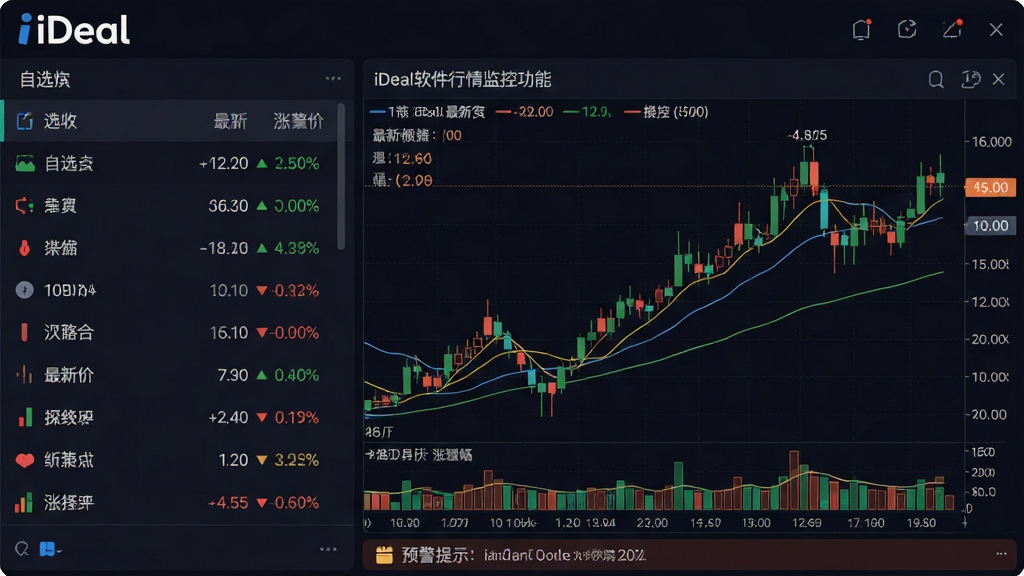This screenshot has height=576, width=1024.
Task: Toggle the 12.9 green legend entry
Action: [588, 112]
